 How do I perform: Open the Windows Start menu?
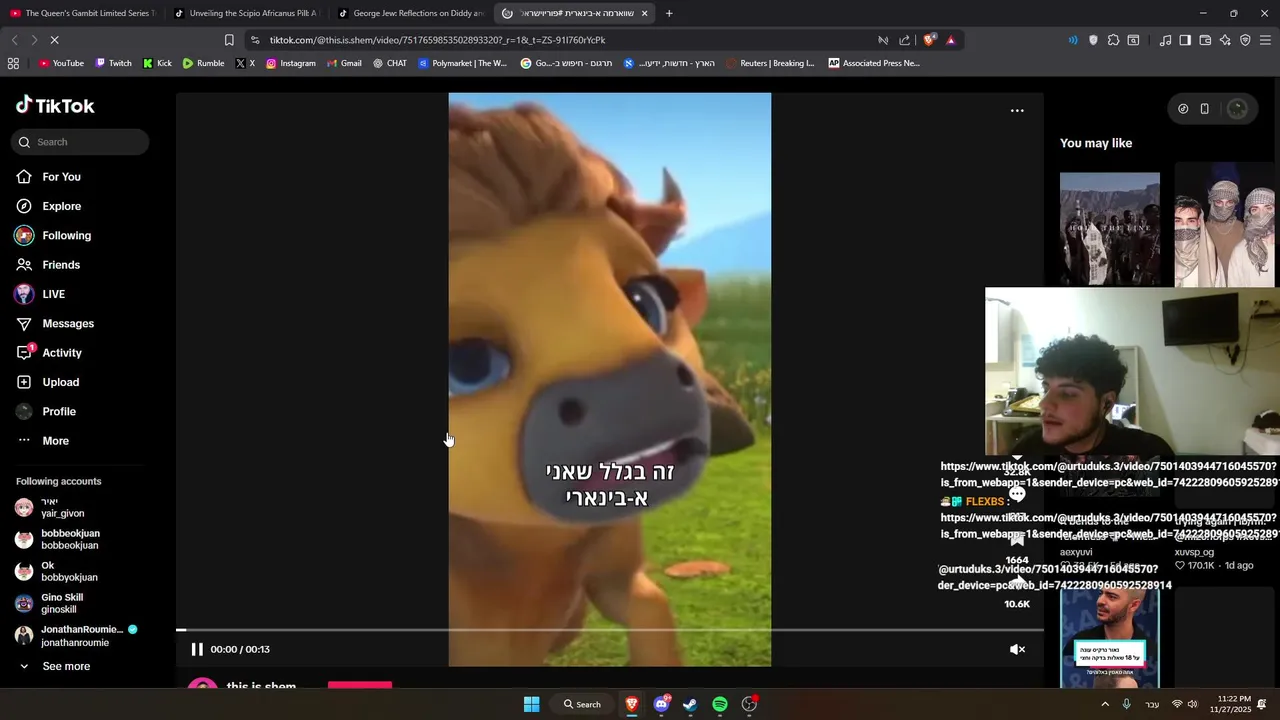(x=532, y=704)
